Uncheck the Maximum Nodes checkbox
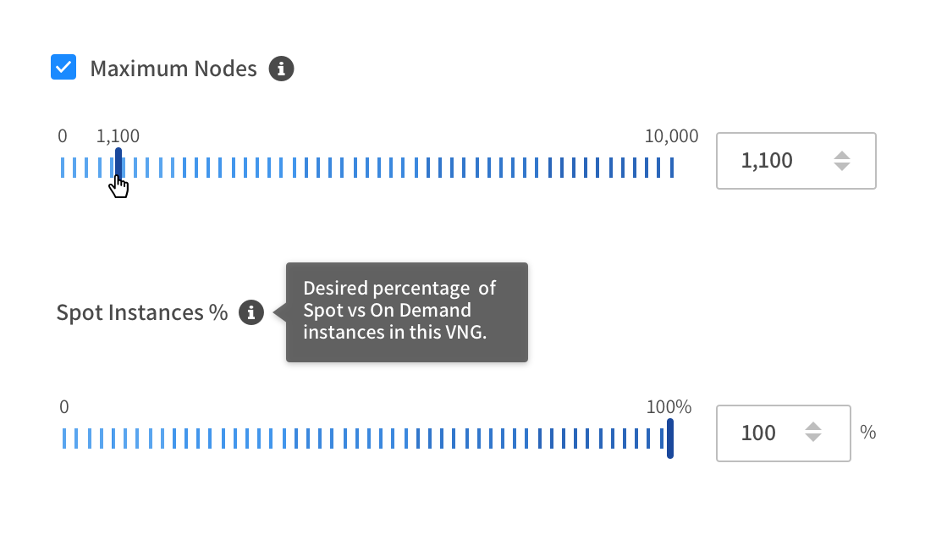The image size is (936, 534). tap(64, 68)
